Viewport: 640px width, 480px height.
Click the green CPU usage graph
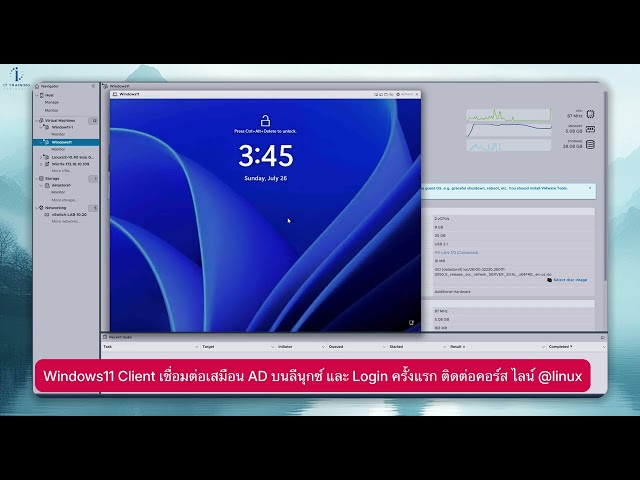tap(509, 115)
